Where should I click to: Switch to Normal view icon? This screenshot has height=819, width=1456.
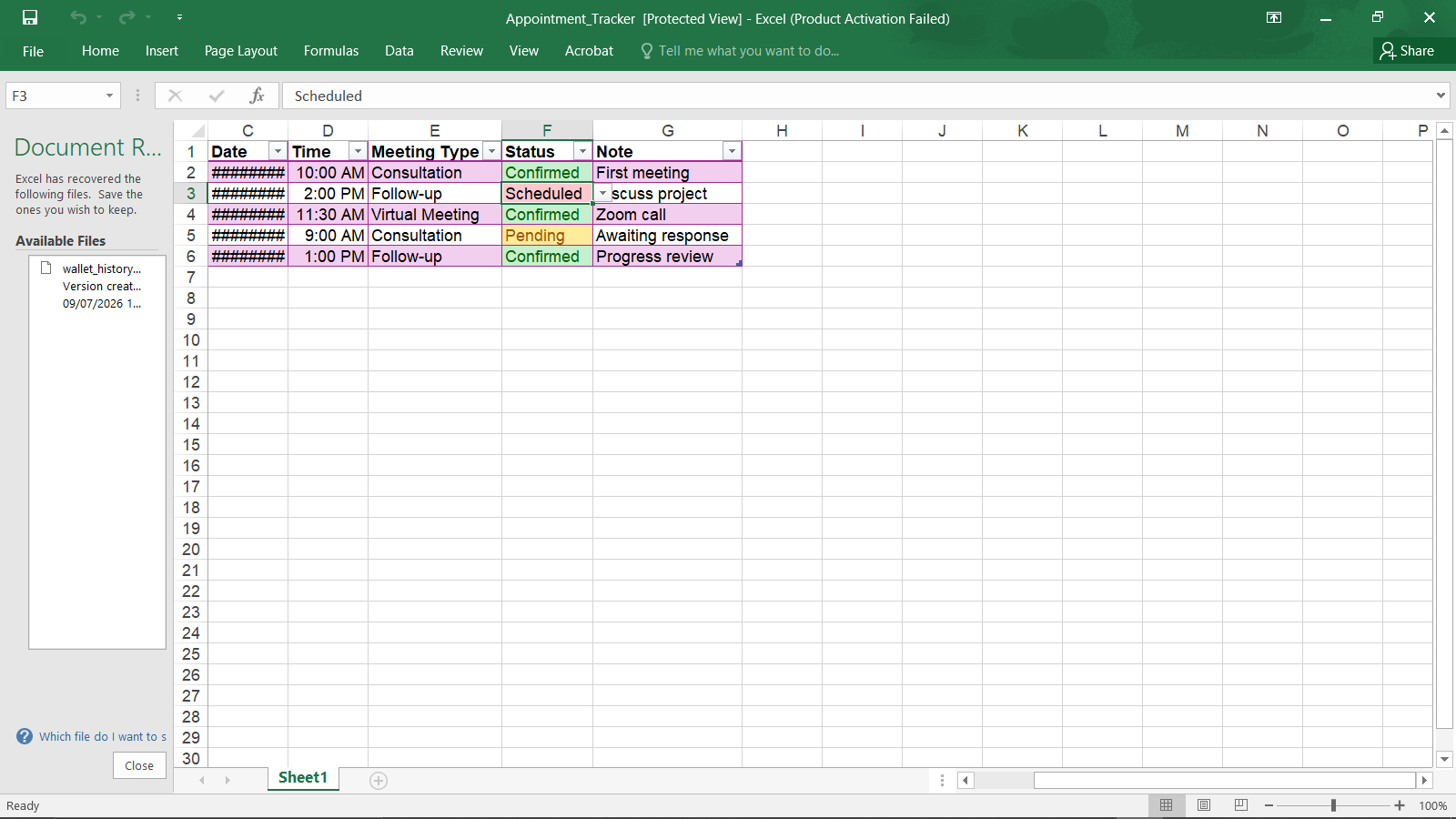coord(1166,805)
